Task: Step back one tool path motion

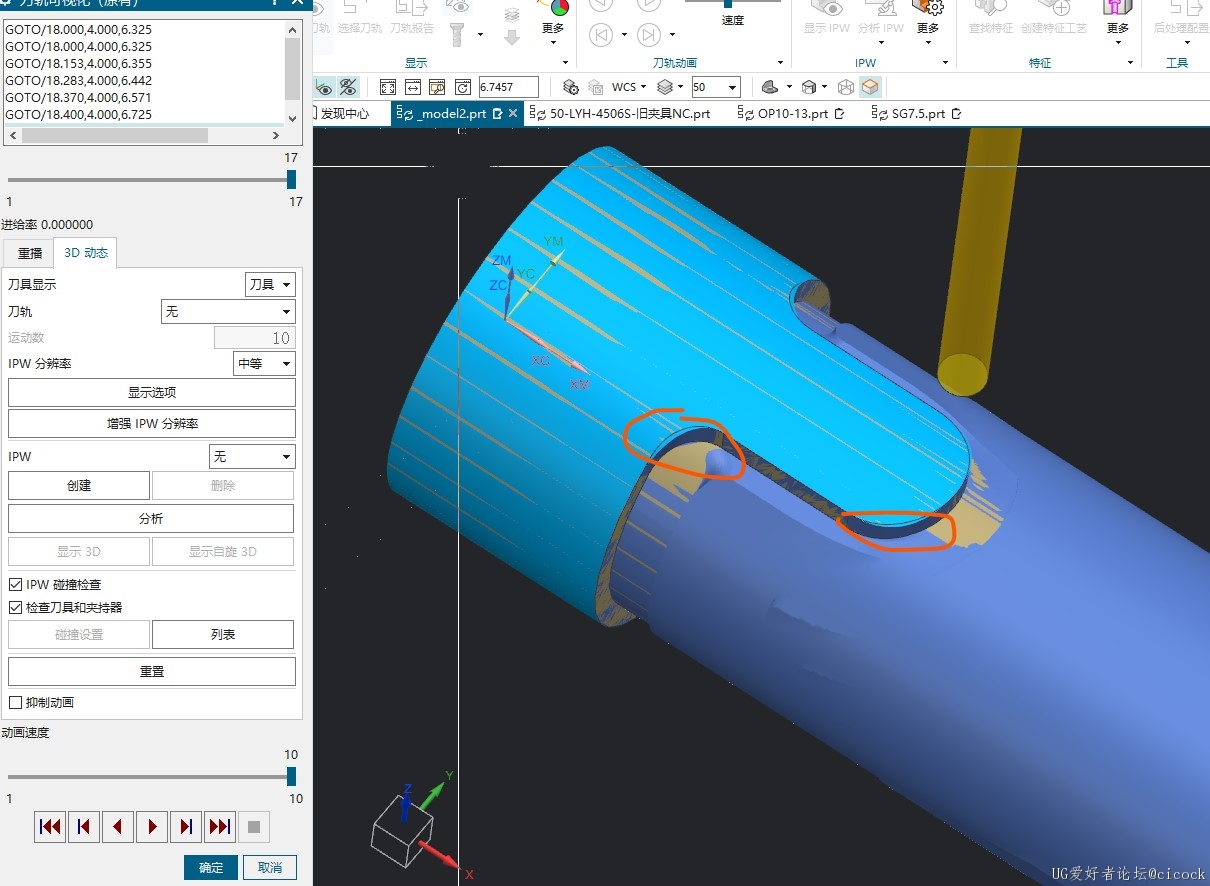Action: tap(84, 827)
